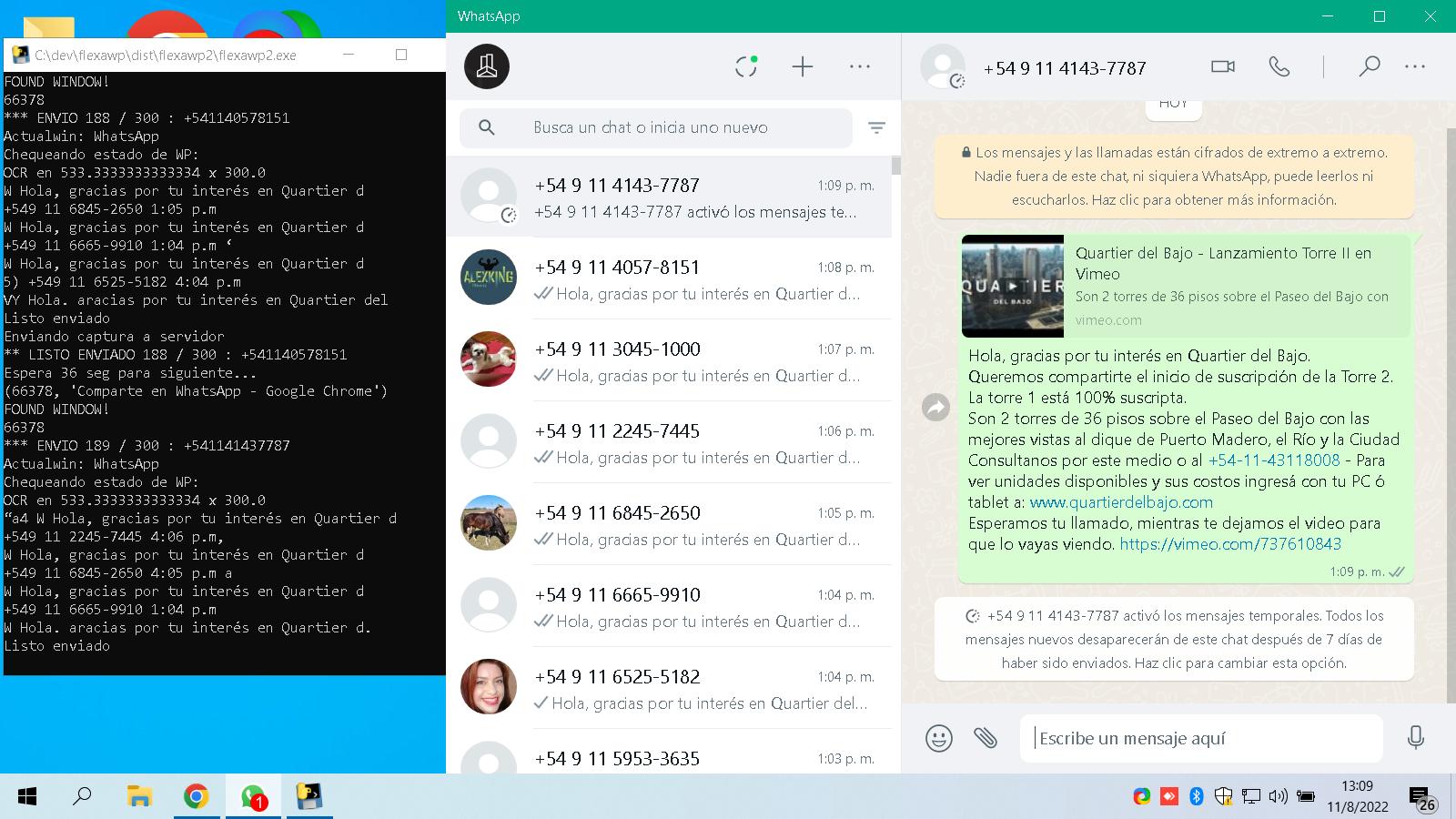Open Windows Start menu

[27, 797]
